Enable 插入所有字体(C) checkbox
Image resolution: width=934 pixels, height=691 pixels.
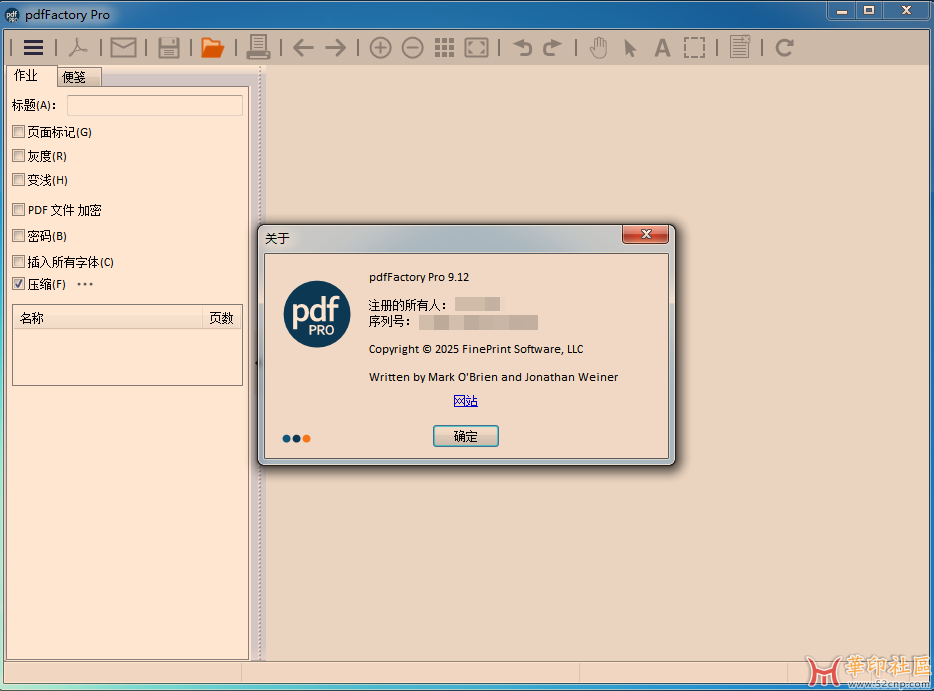point(18,262)
